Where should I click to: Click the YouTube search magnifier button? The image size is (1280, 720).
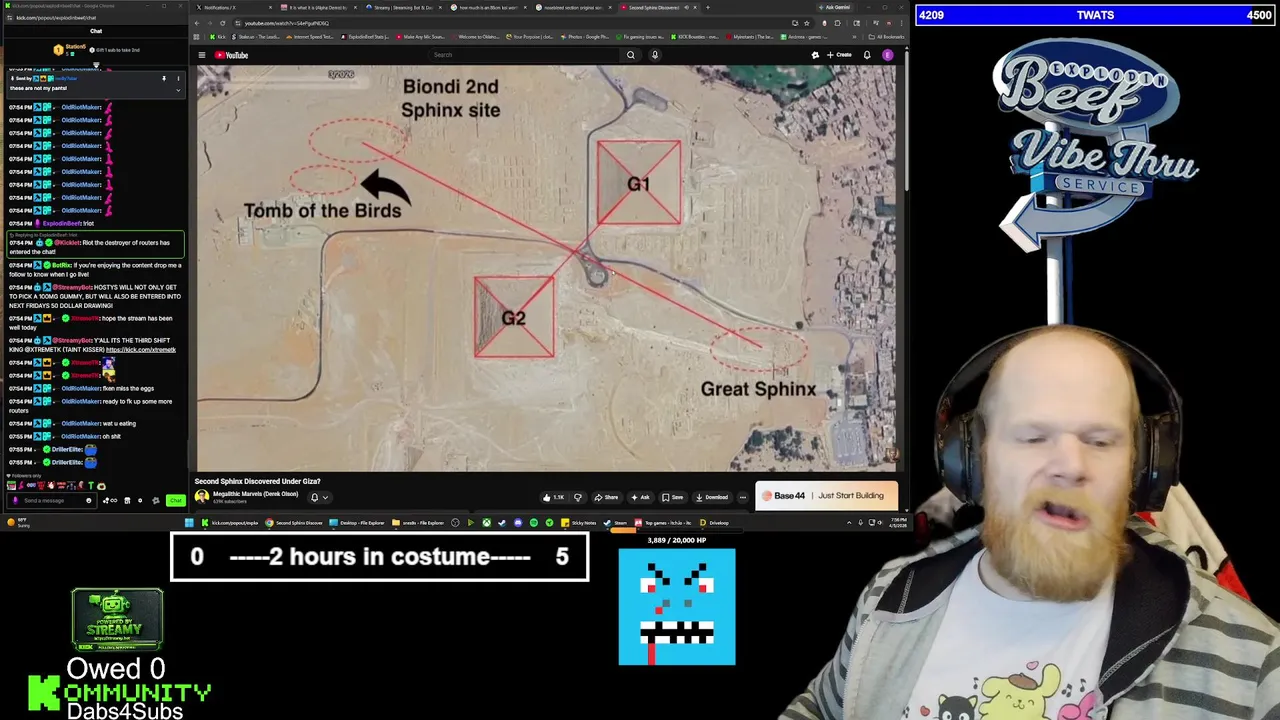pyautogui.click(x=630, y=55)
